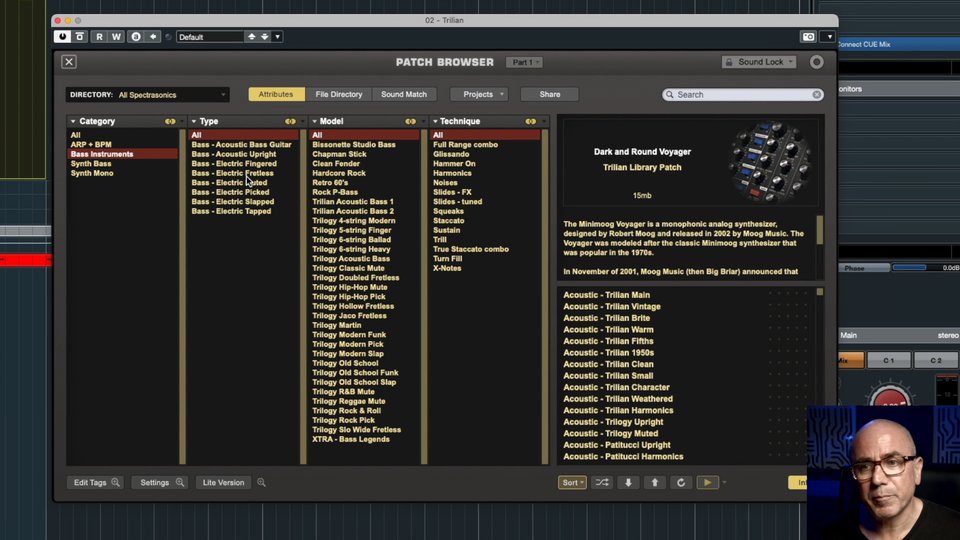The width and height of the screenshot is (960, 540).
Task: Toggle the Model column link icon
Action: pyautogui.click(x=410, y=121)
